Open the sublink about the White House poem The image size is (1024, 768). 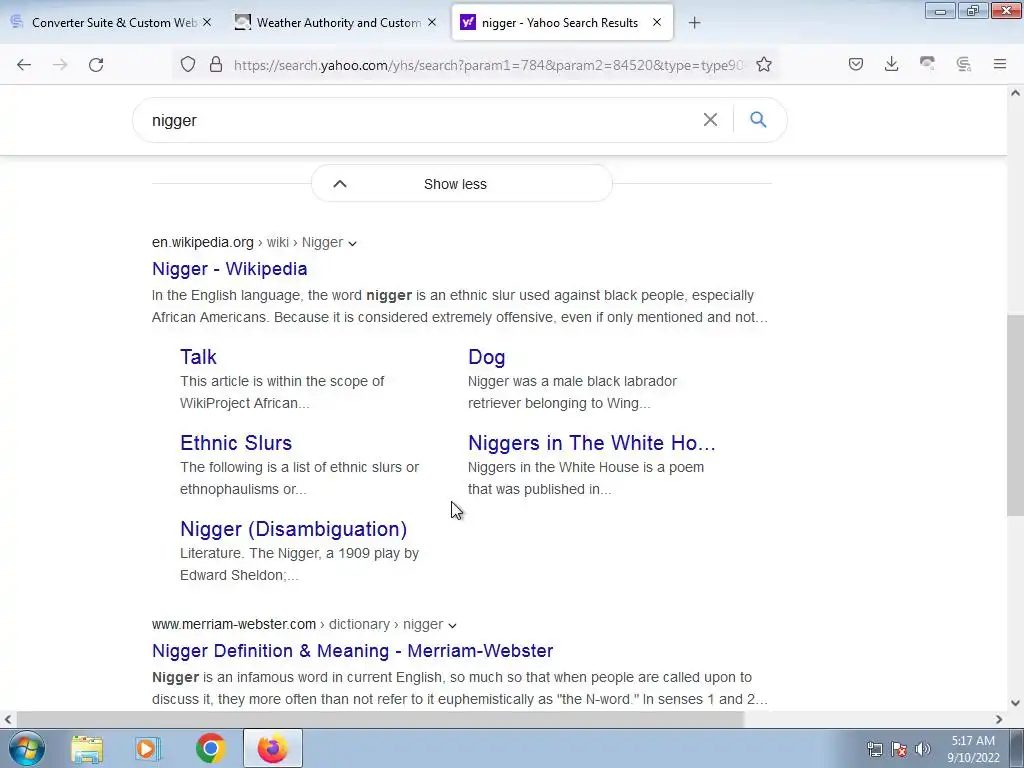click(592, 443)
